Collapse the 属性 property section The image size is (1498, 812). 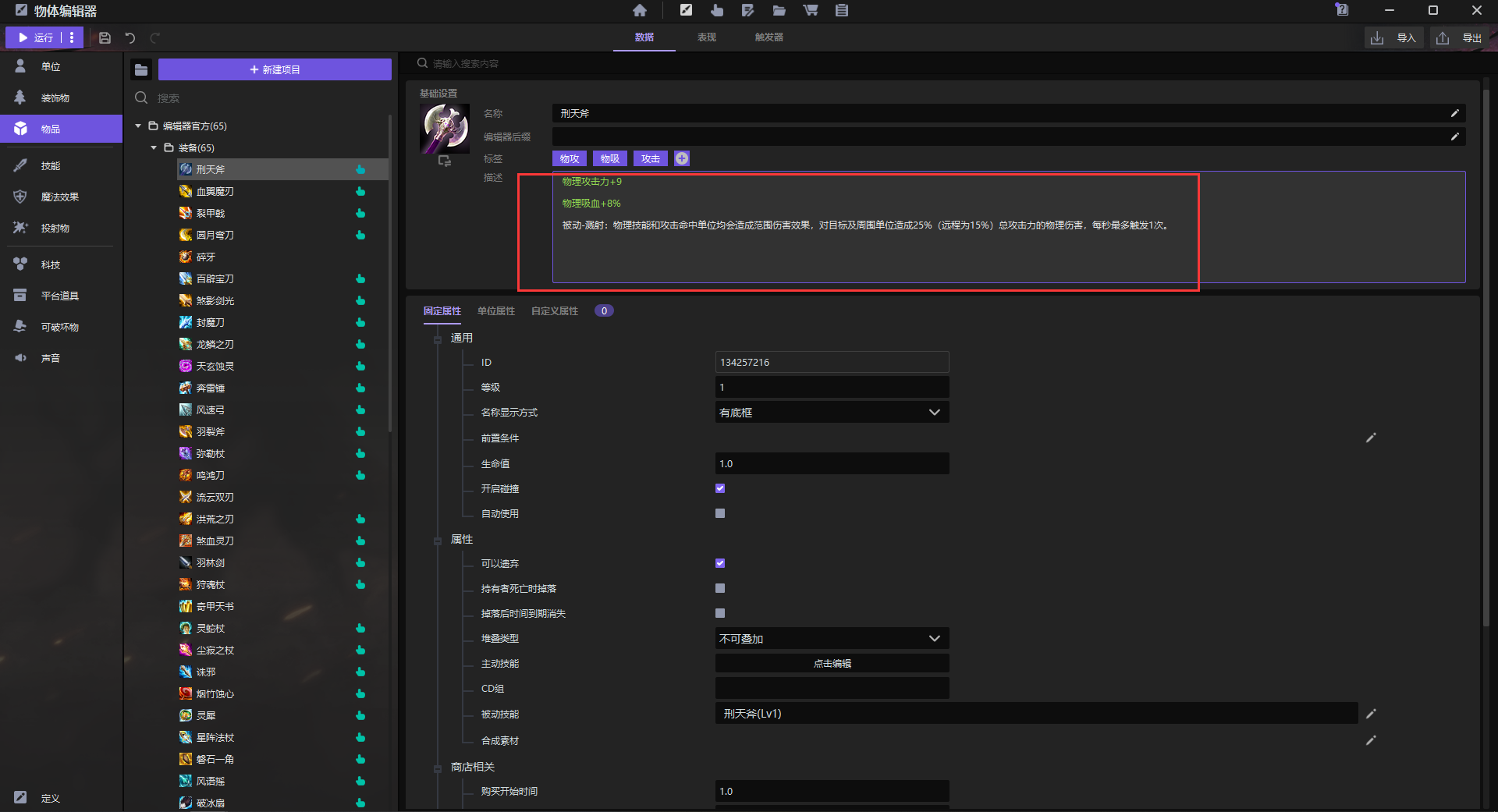tap(438, 540)
